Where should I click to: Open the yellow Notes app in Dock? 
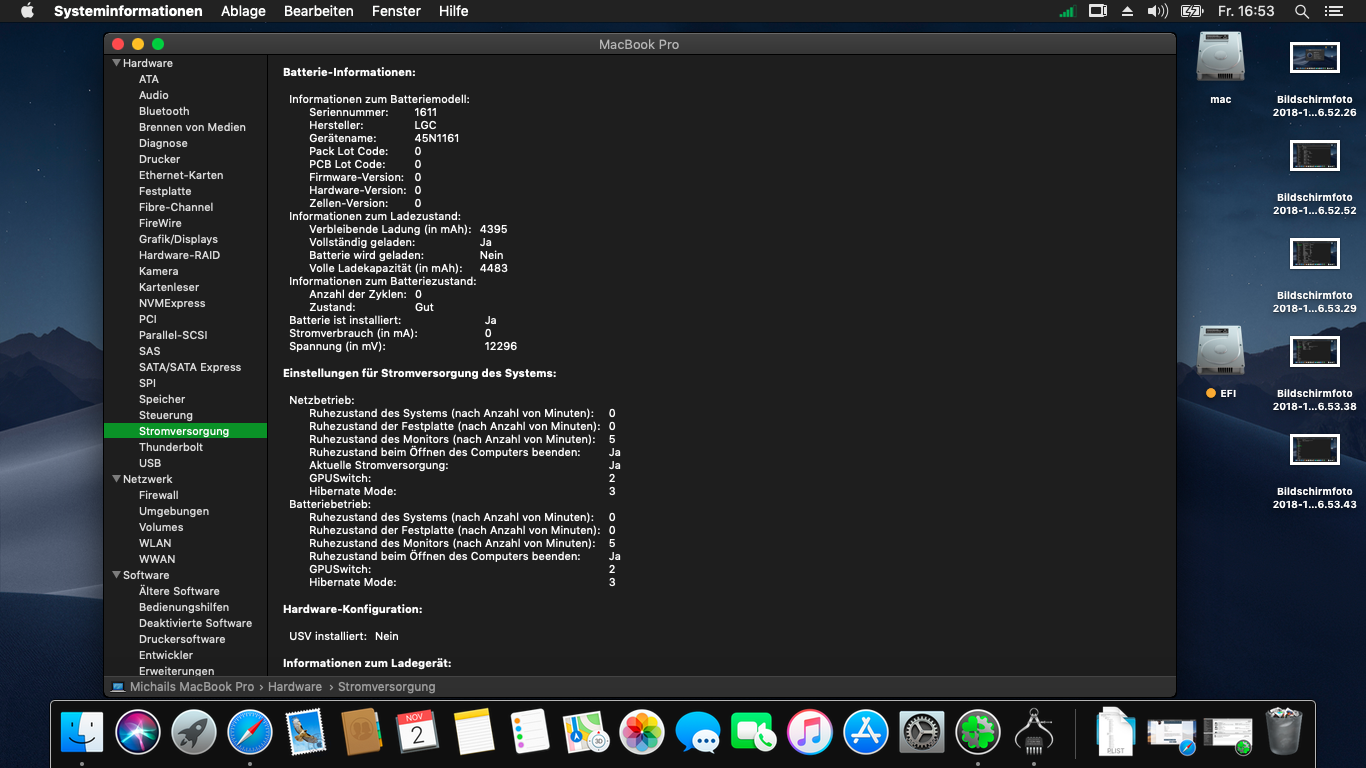pos(474,732)
